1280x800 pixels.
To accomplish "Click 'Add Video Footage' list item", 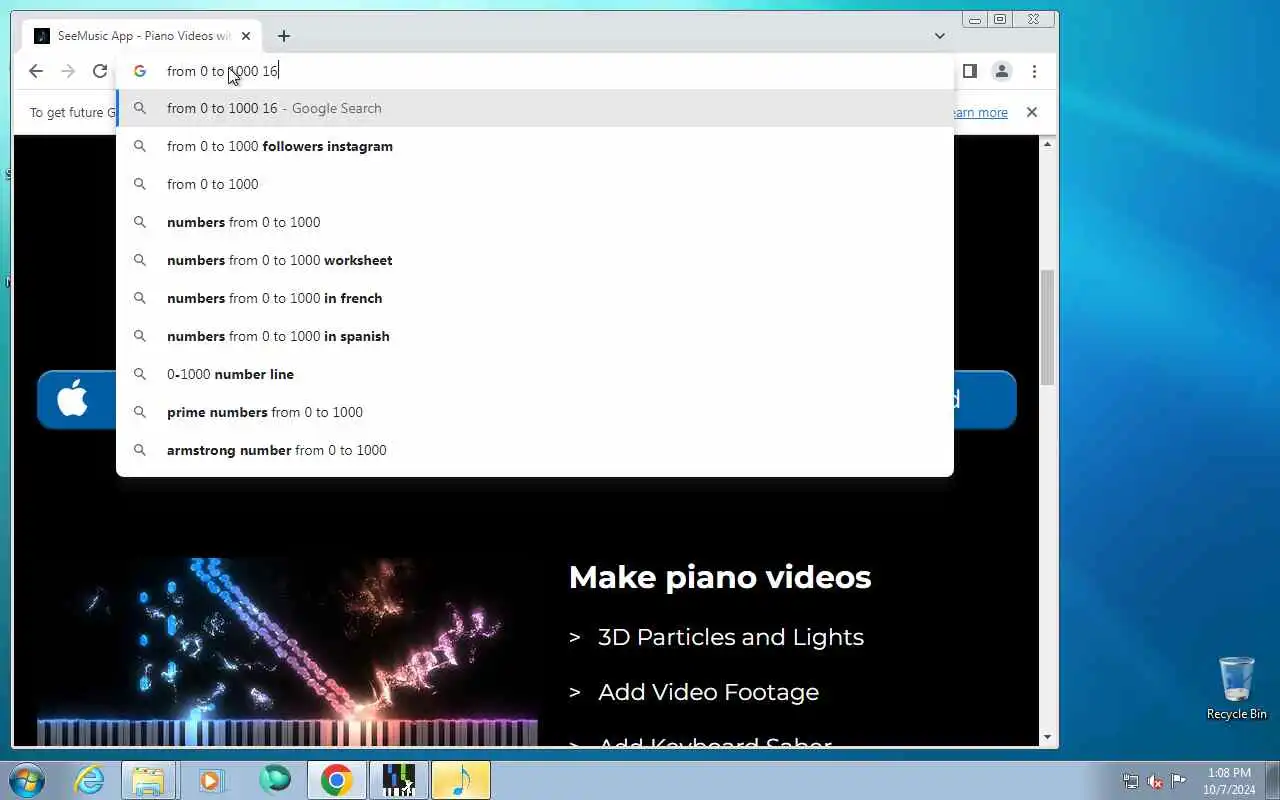I will tap(708, 692).
